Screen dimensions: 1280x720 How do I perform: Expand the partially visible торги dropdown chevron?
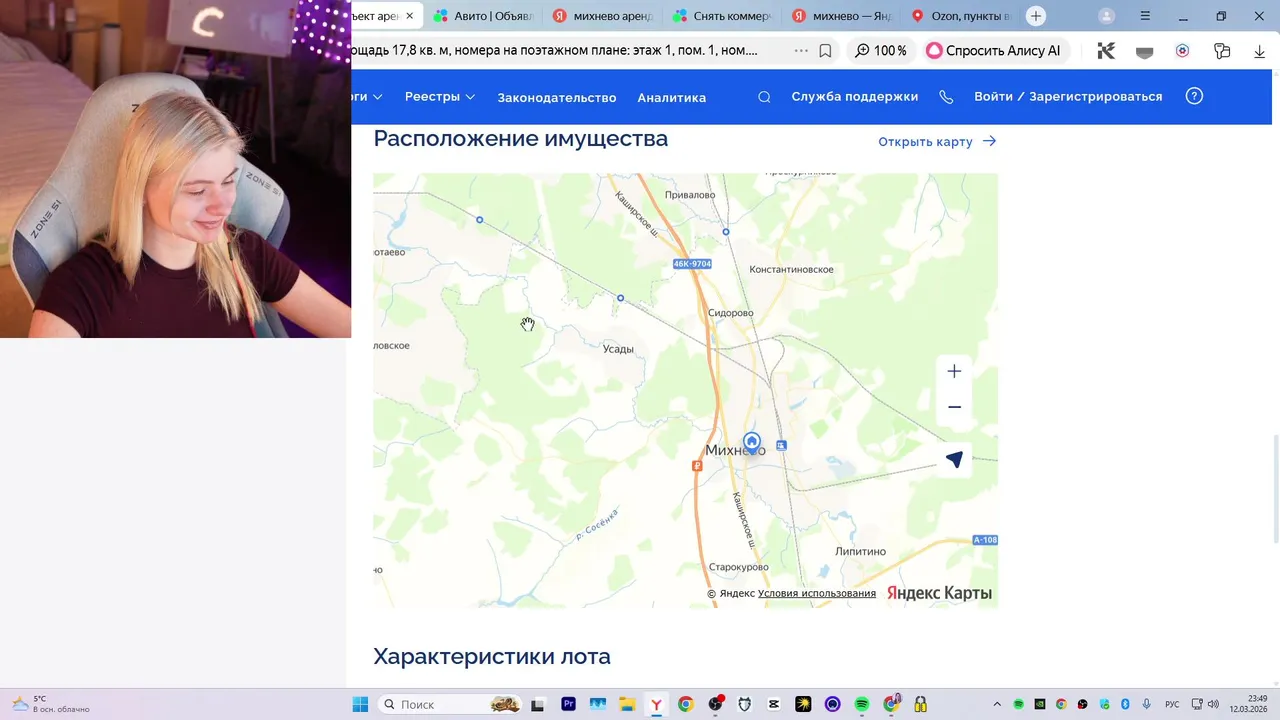[x=377, y=97]
